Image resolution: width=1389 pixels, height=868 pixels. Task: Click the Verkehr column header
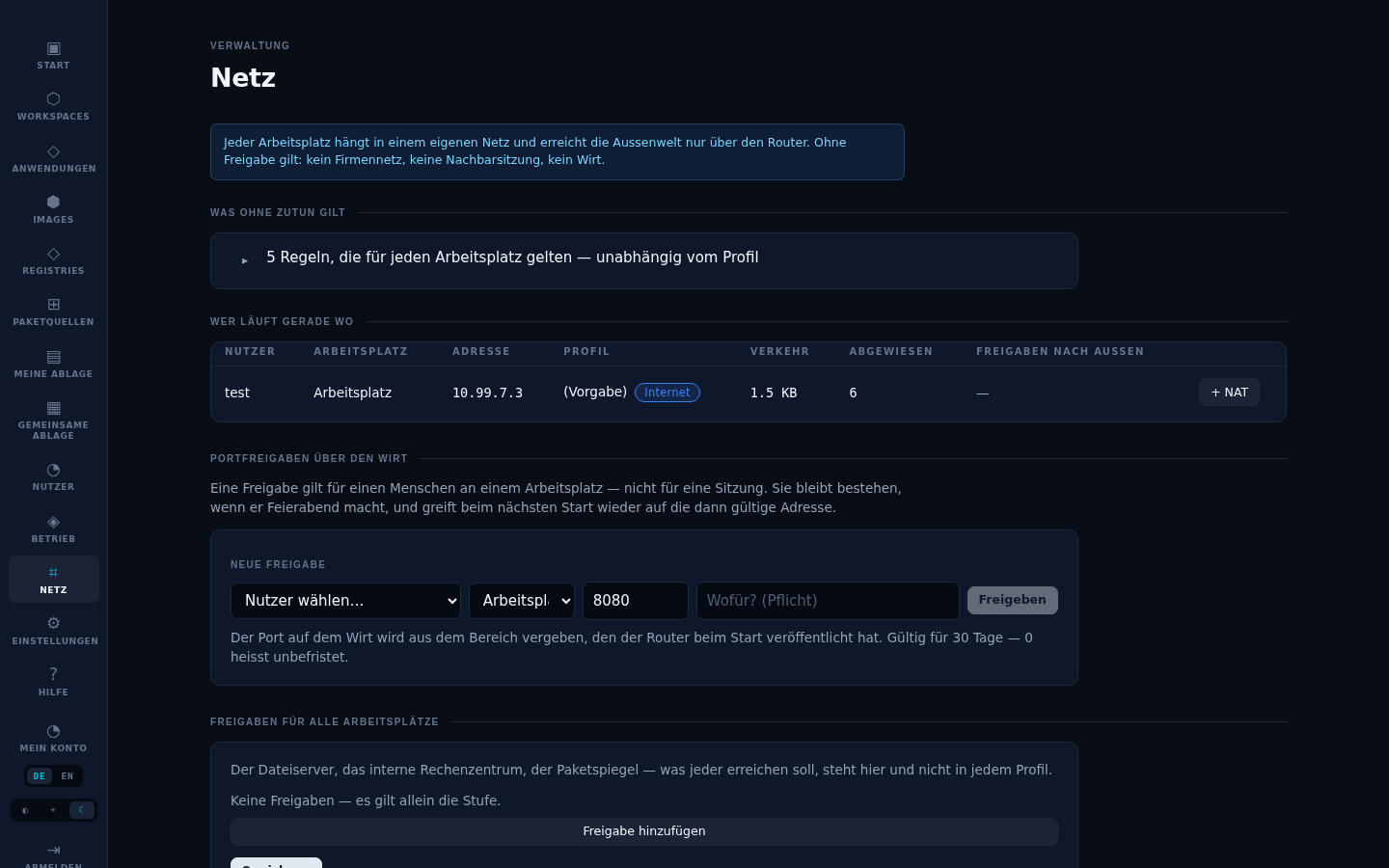click(779, 351)
